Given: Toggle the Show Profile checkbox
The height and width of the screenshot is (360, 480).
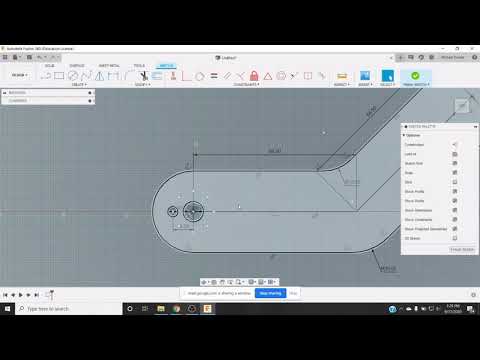Looking at the screenshot, I should (x=455, y=191).
